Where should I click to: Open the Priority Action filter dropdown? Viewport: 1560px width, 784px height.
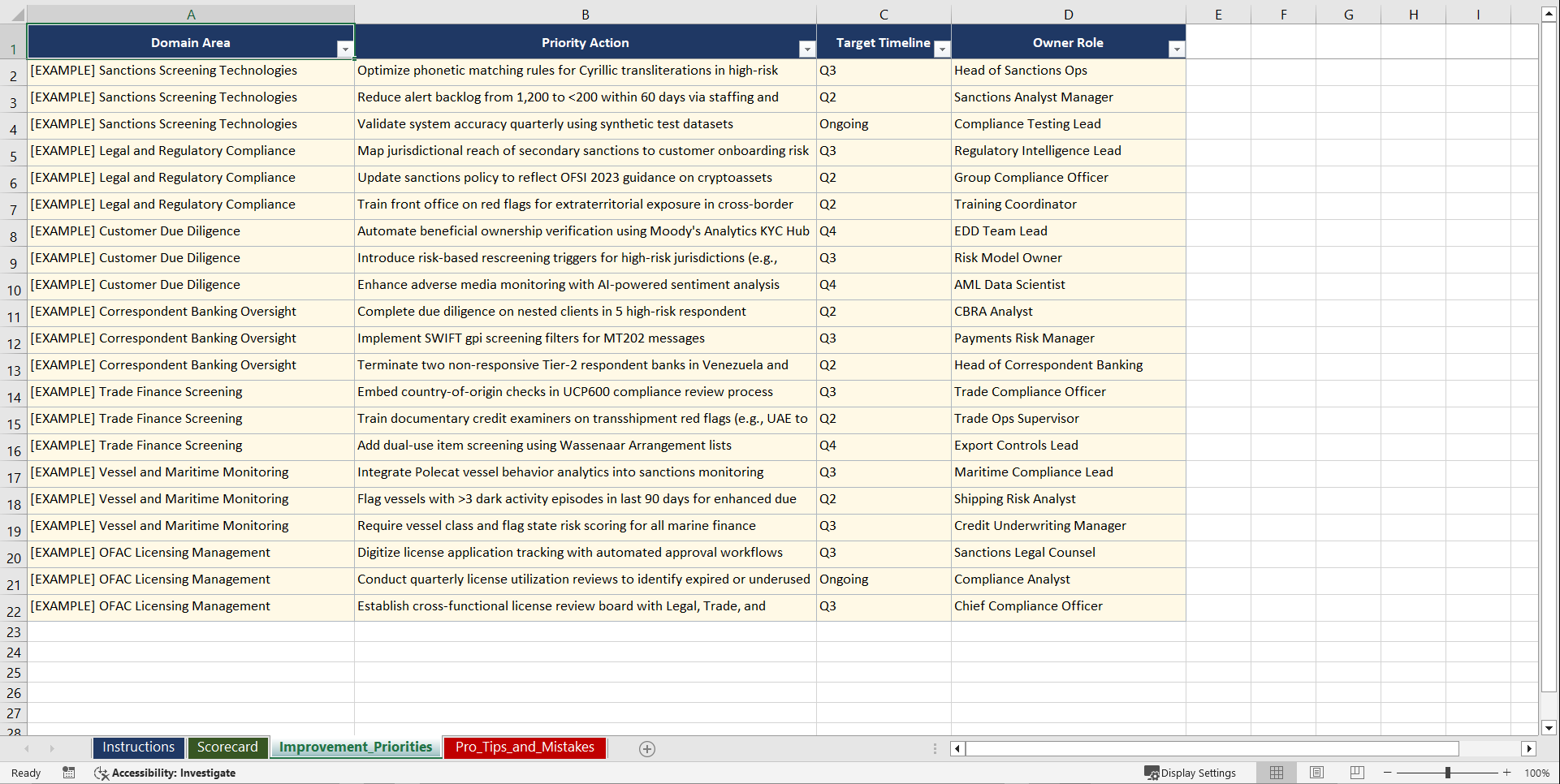806,49
